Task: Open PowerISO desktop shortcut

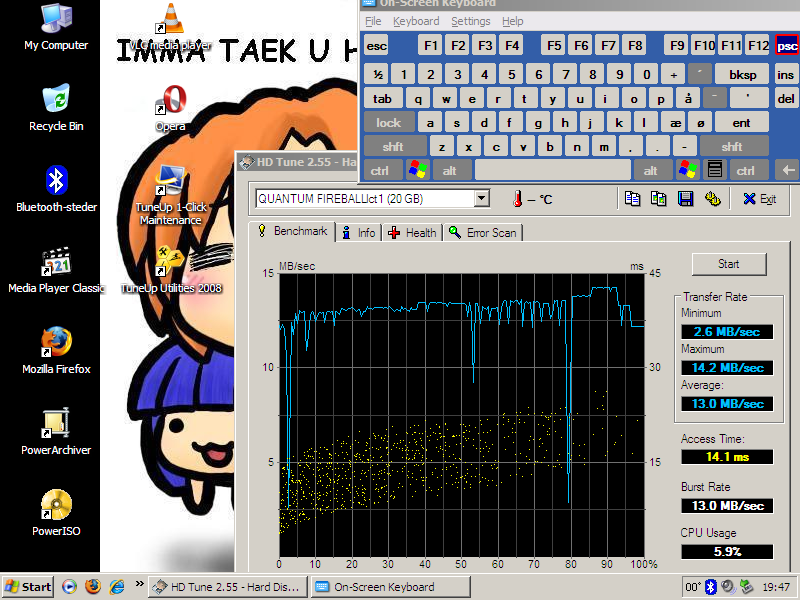Action: [x=56, y=513]
